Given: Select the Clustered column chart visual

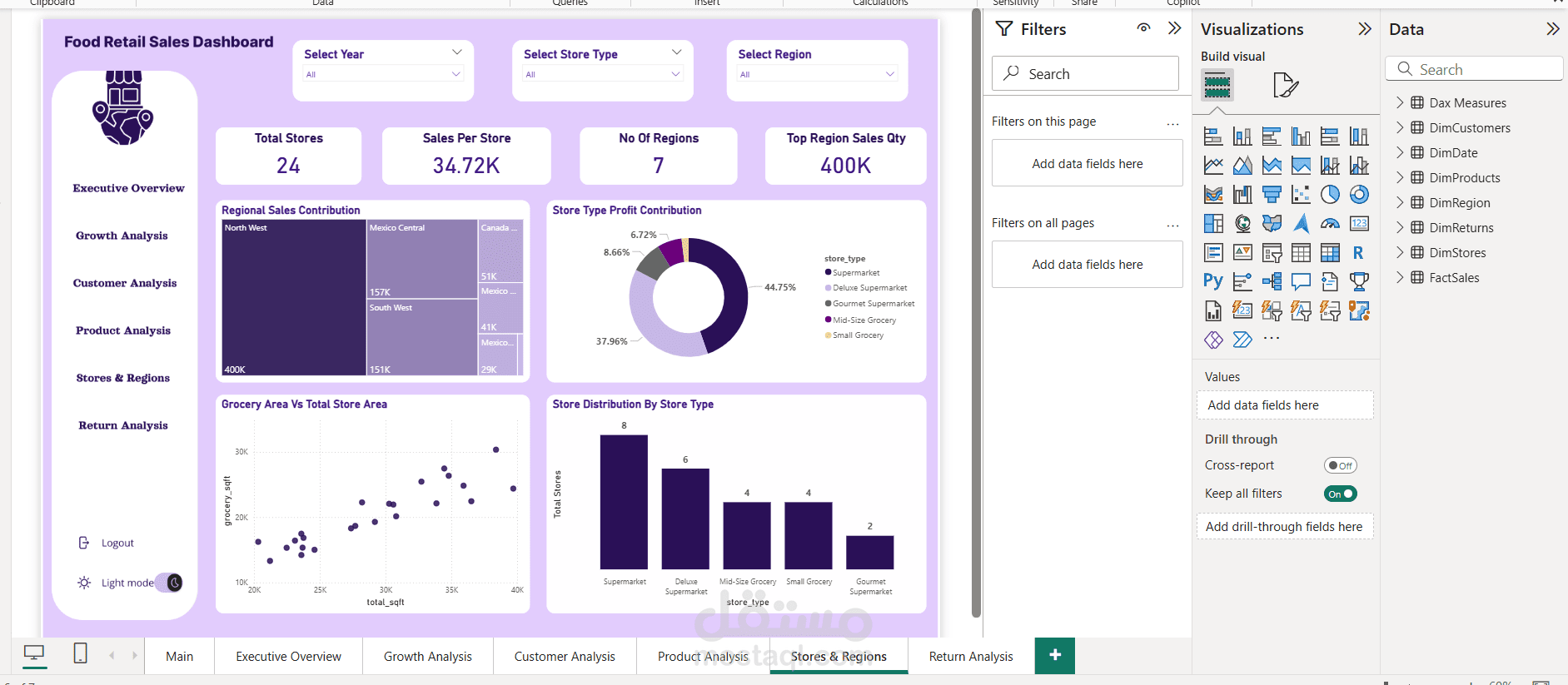Looking at the screenshot, I should coord(1301,137).
